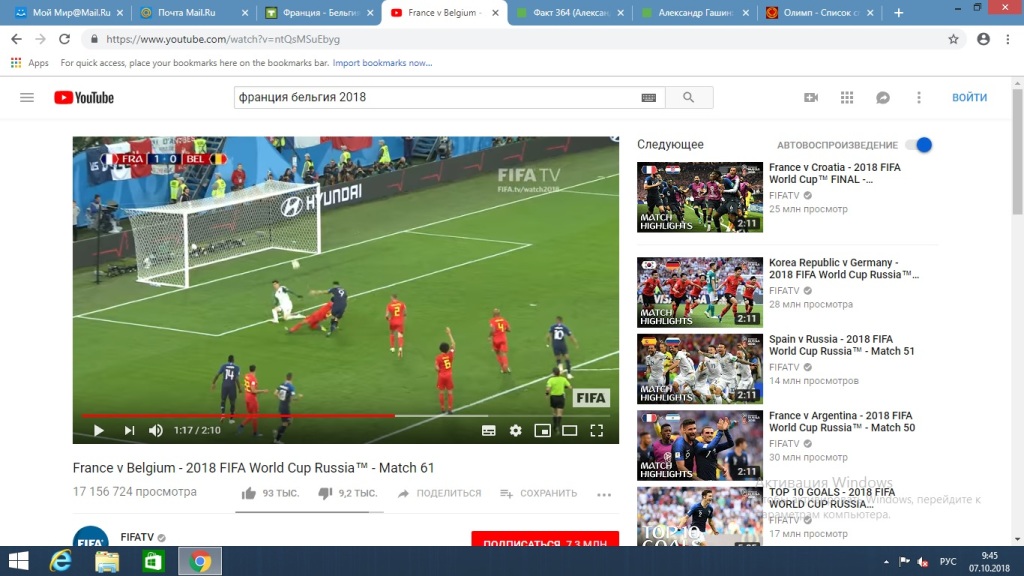The width and height of the screenshot is (1024, 576).
Task: Open the Microsoft Store taskbar icon
Action: (153, 561)
